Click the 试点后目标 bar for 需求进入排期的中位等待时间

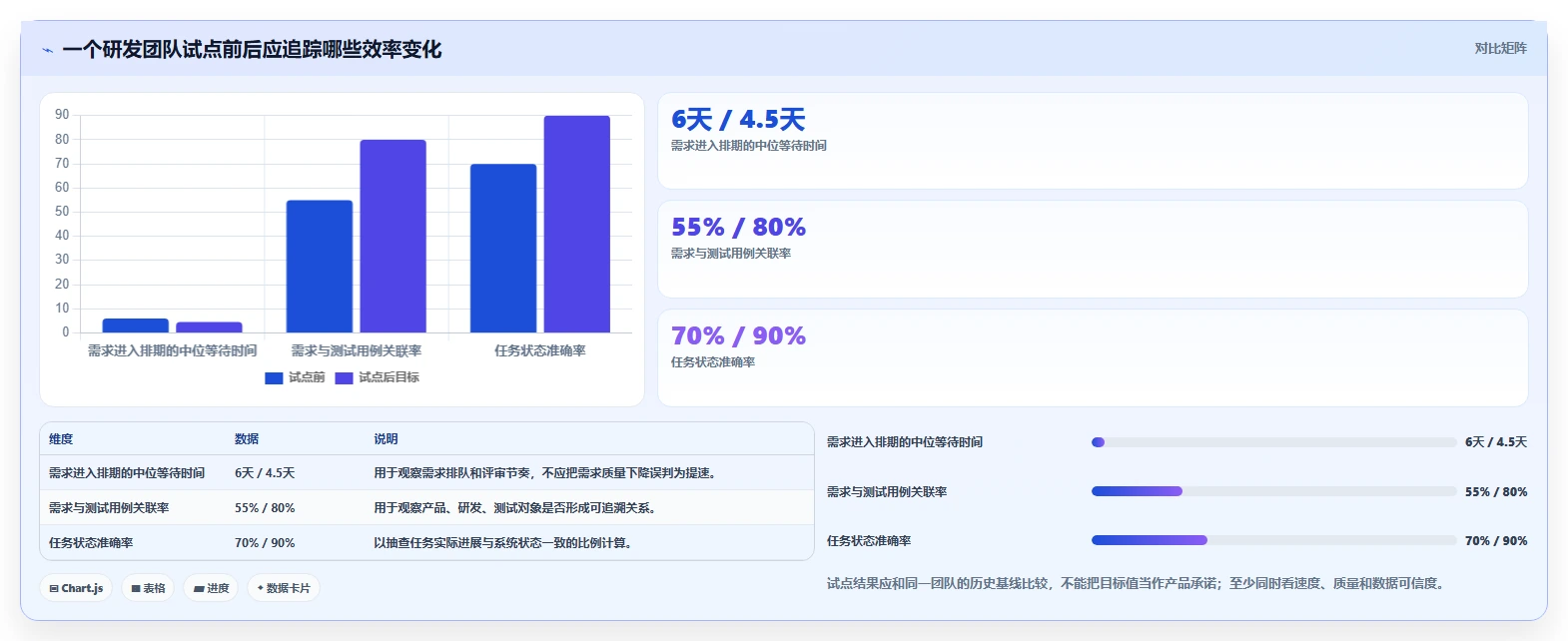tap(209, 327)
